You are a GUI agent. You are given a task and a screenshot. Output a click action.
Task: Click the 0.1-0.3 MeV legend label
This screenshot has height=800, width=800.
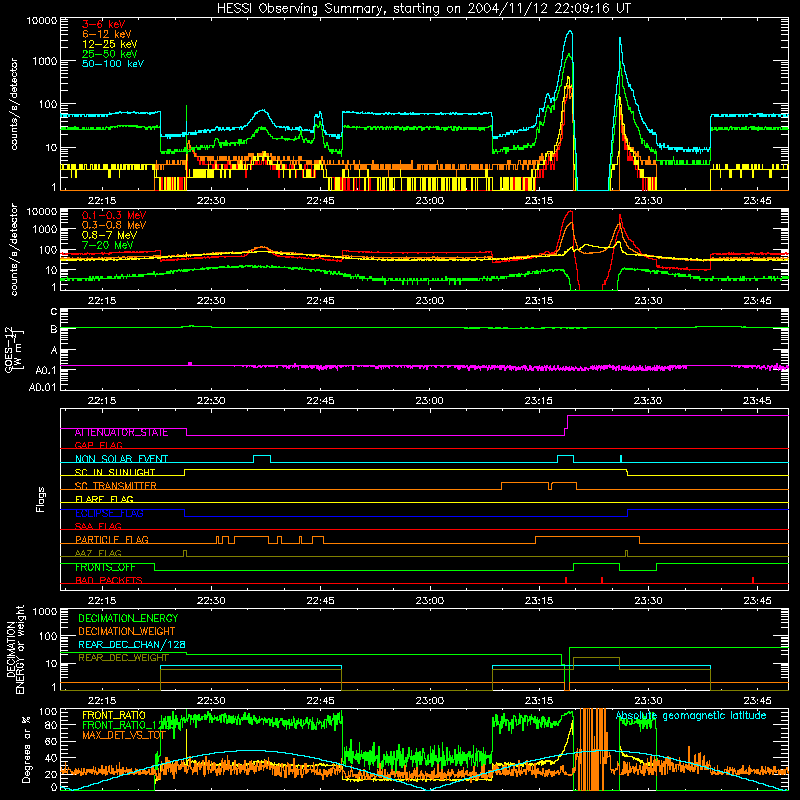click(x=114, y=215)
